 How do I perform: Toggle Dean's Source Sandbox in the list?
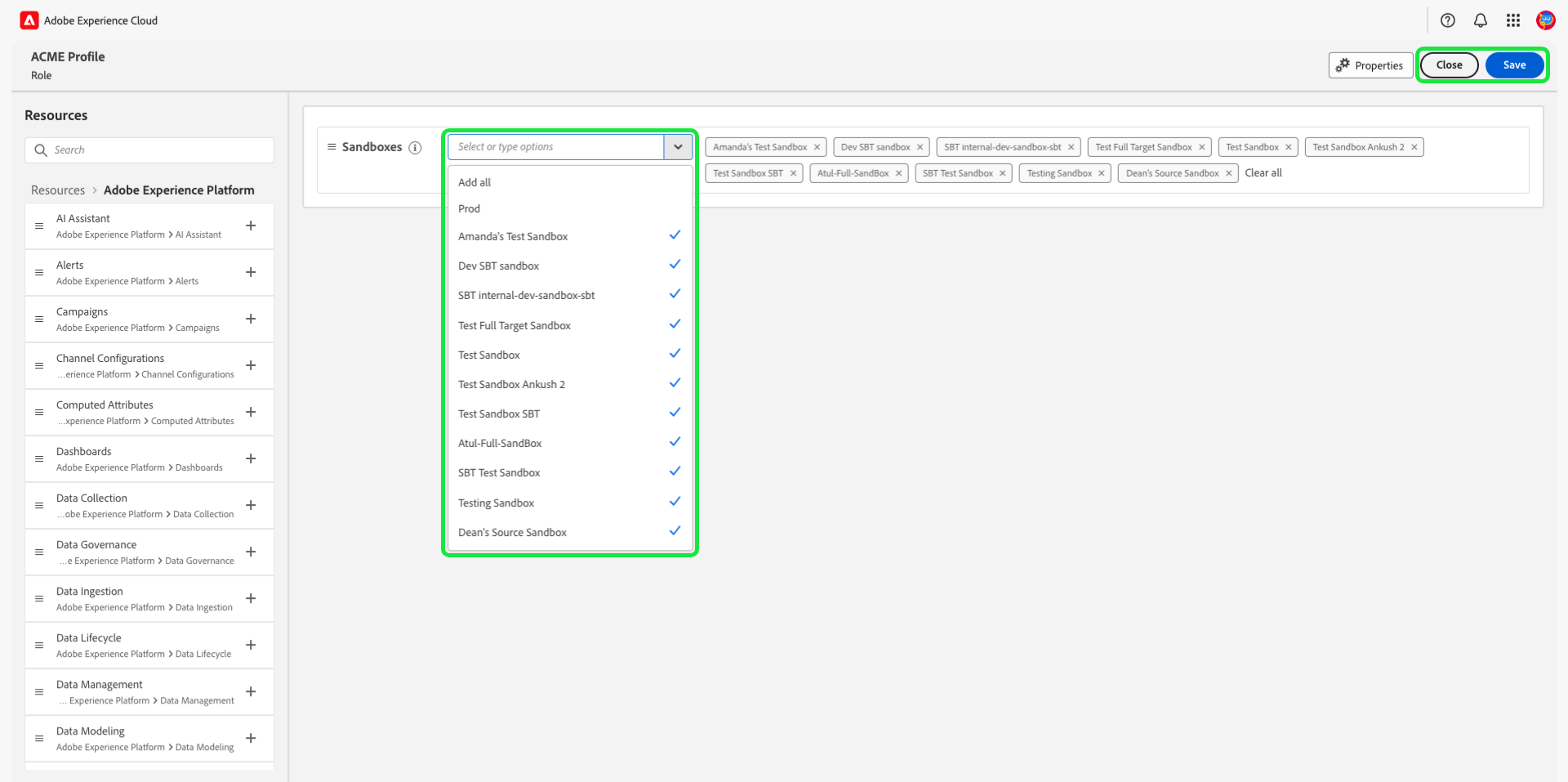click(x=570, y=532)
